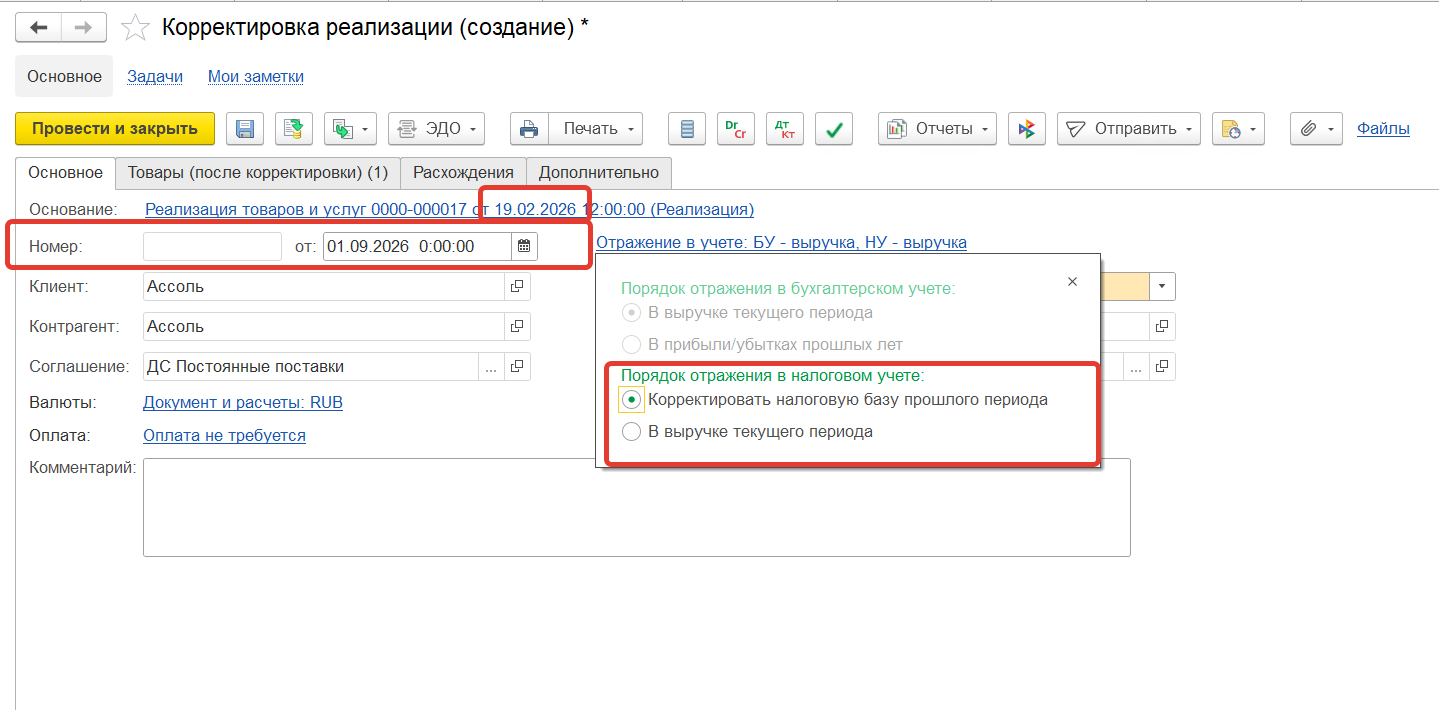Screen dimensions: 1439x710
Task: Open the Файлы link
Action: tap(1383, 129)
